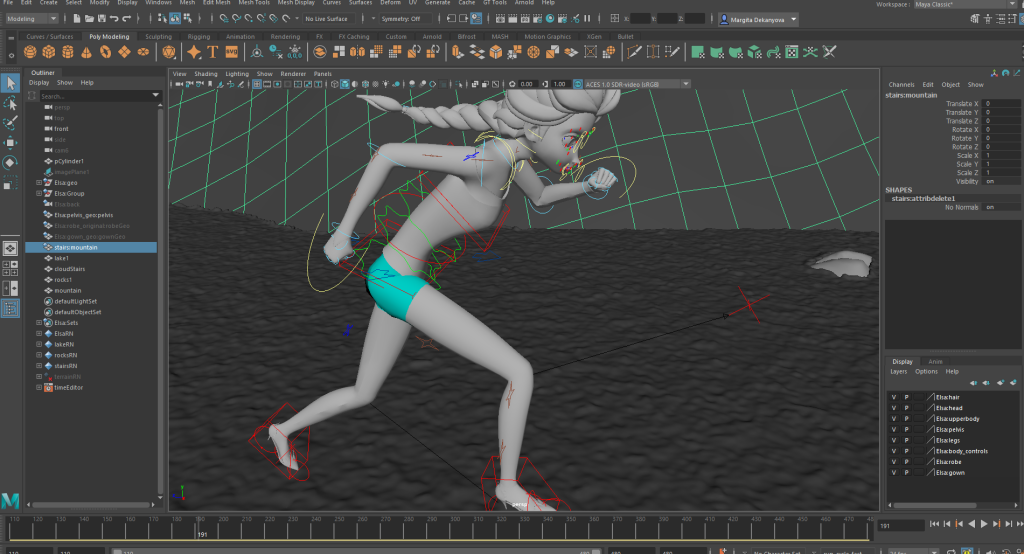Open Options menu in layer editor

point(926,372)
